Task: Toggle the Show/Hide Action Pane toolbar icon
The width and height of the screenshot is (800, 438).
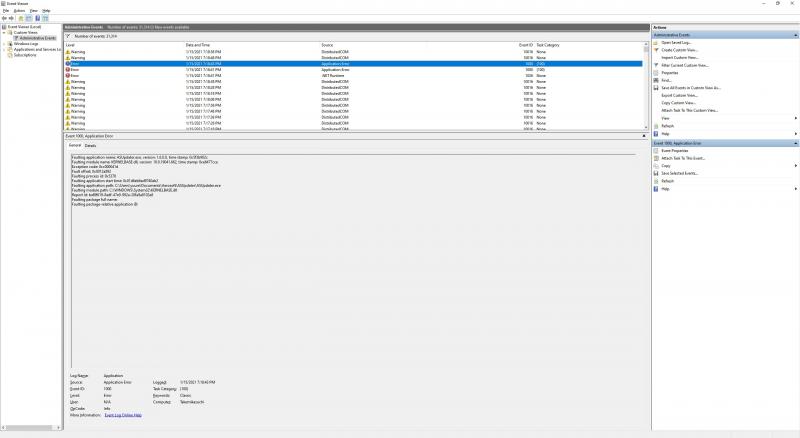Action: click(x=45, y=18)
